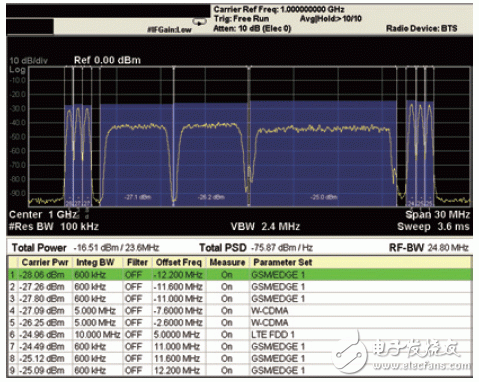The image size is (479, 382).
Task: Click the Measure column header
Action: 227,263
